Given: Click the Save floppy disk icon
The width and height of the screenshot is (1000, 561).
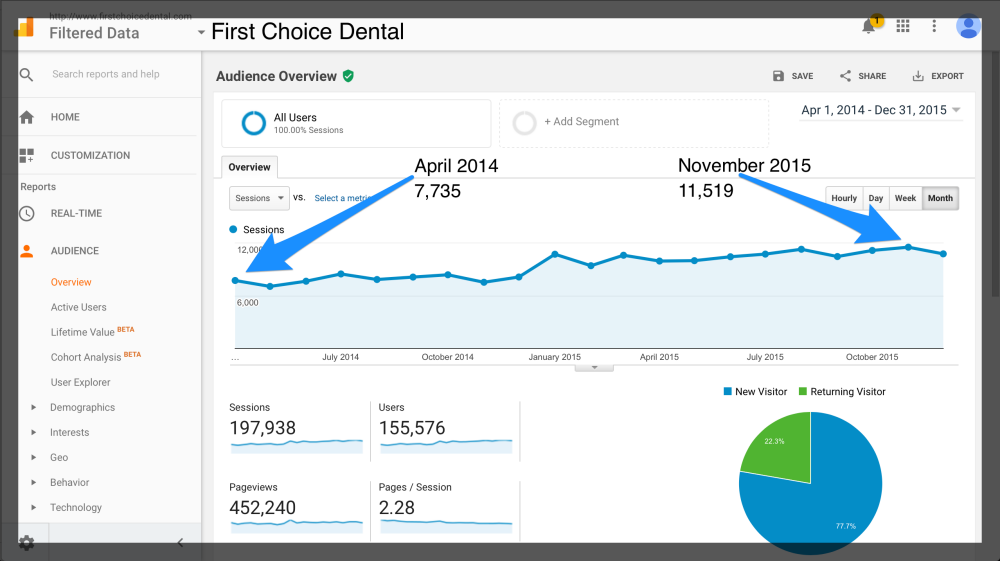Looking at the screenshot, I should pos(778,76).
